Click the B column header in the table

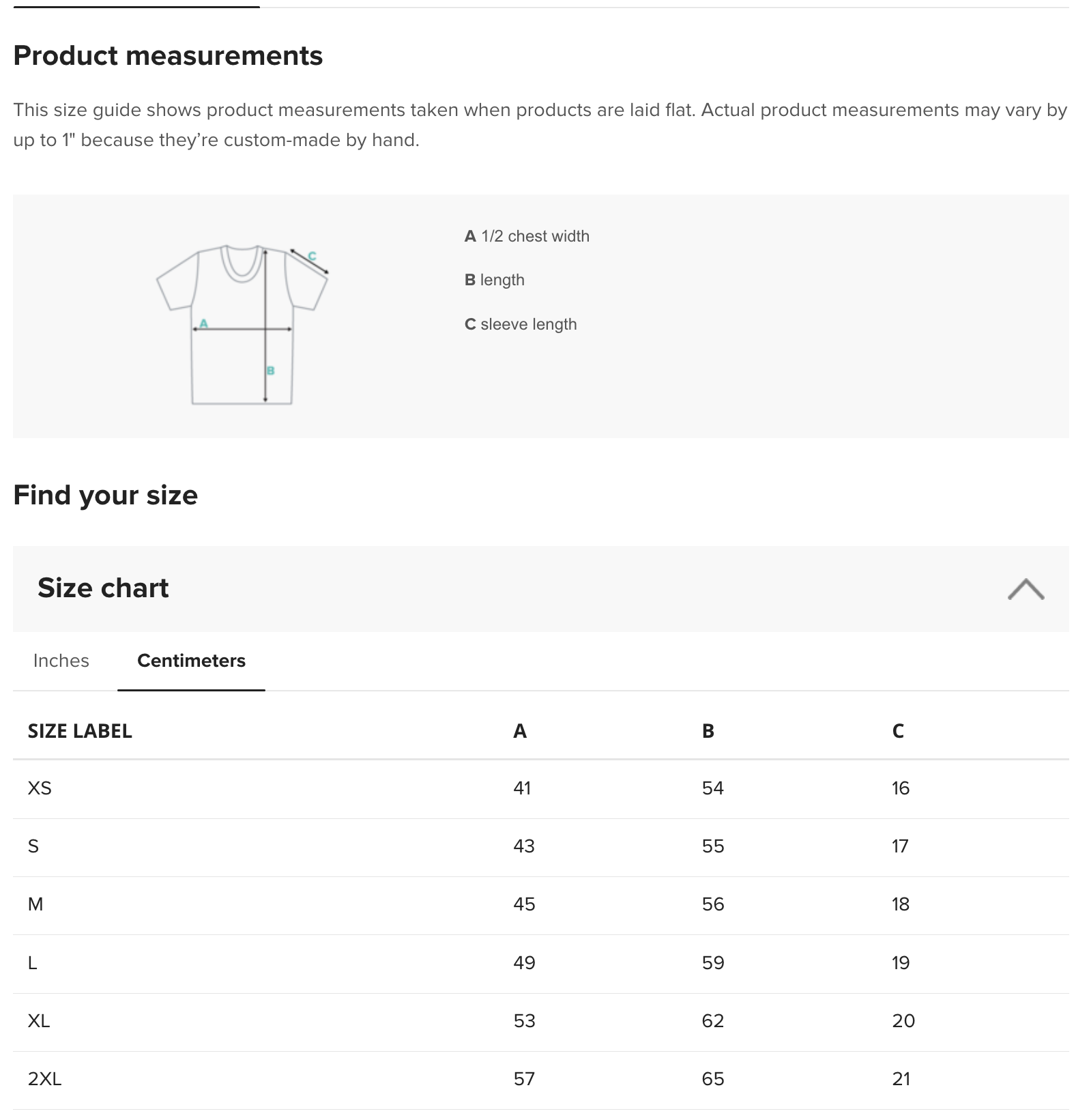[x=708, y=731]
